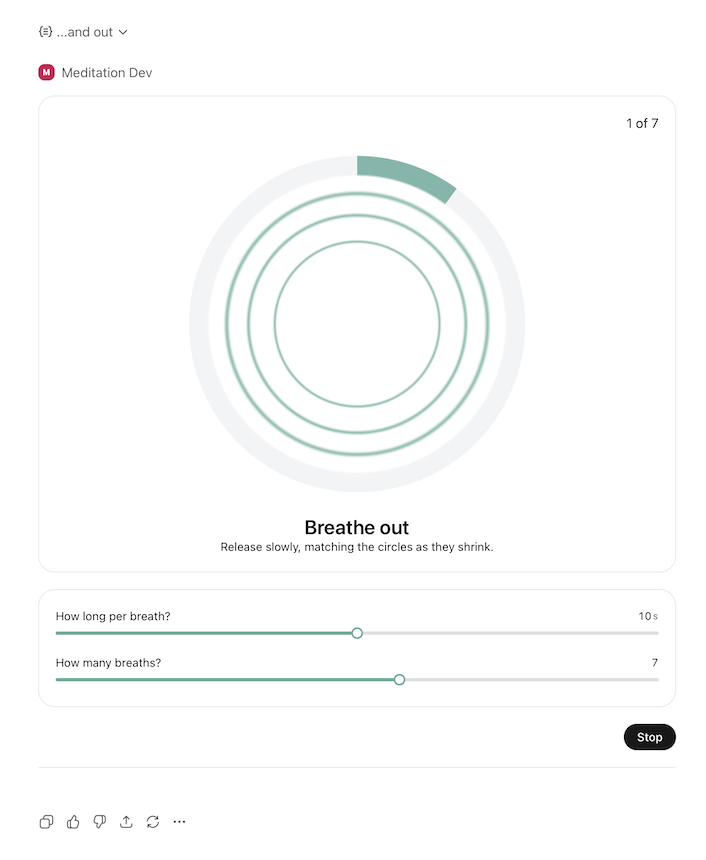Open the three-dot more options menu

(179, 822)
